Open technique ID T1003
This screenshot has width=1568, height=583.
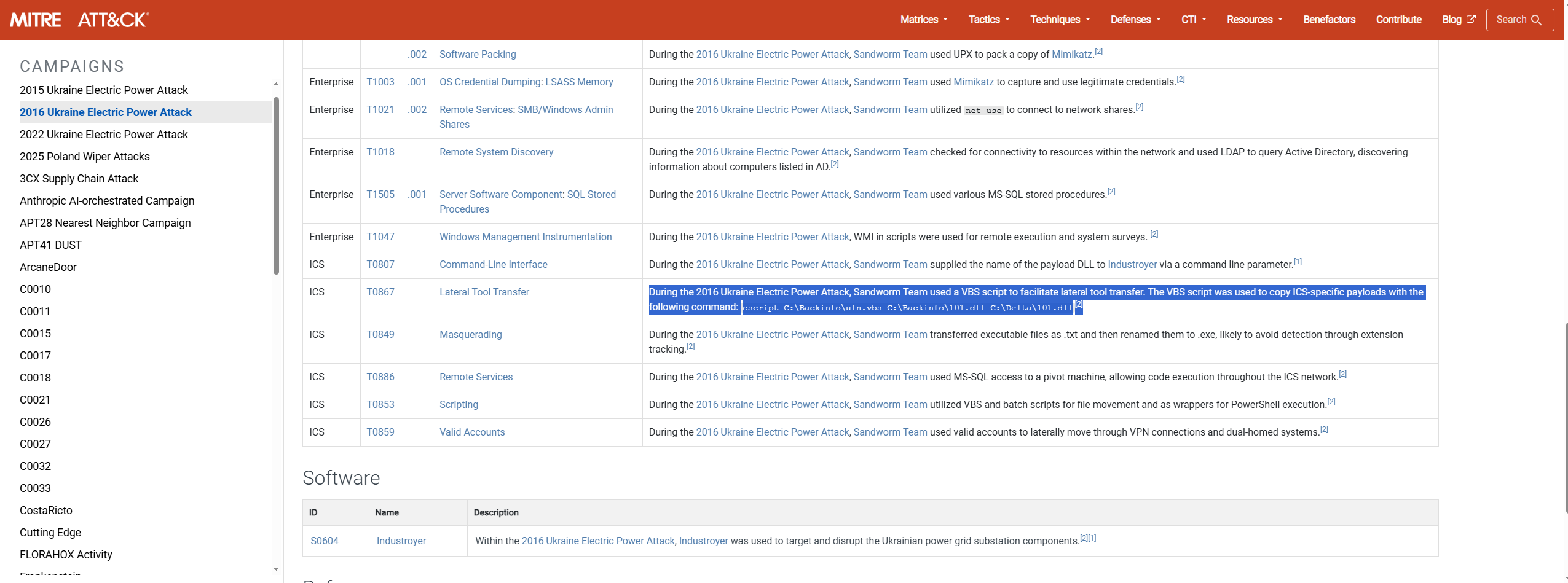(380, 82)
